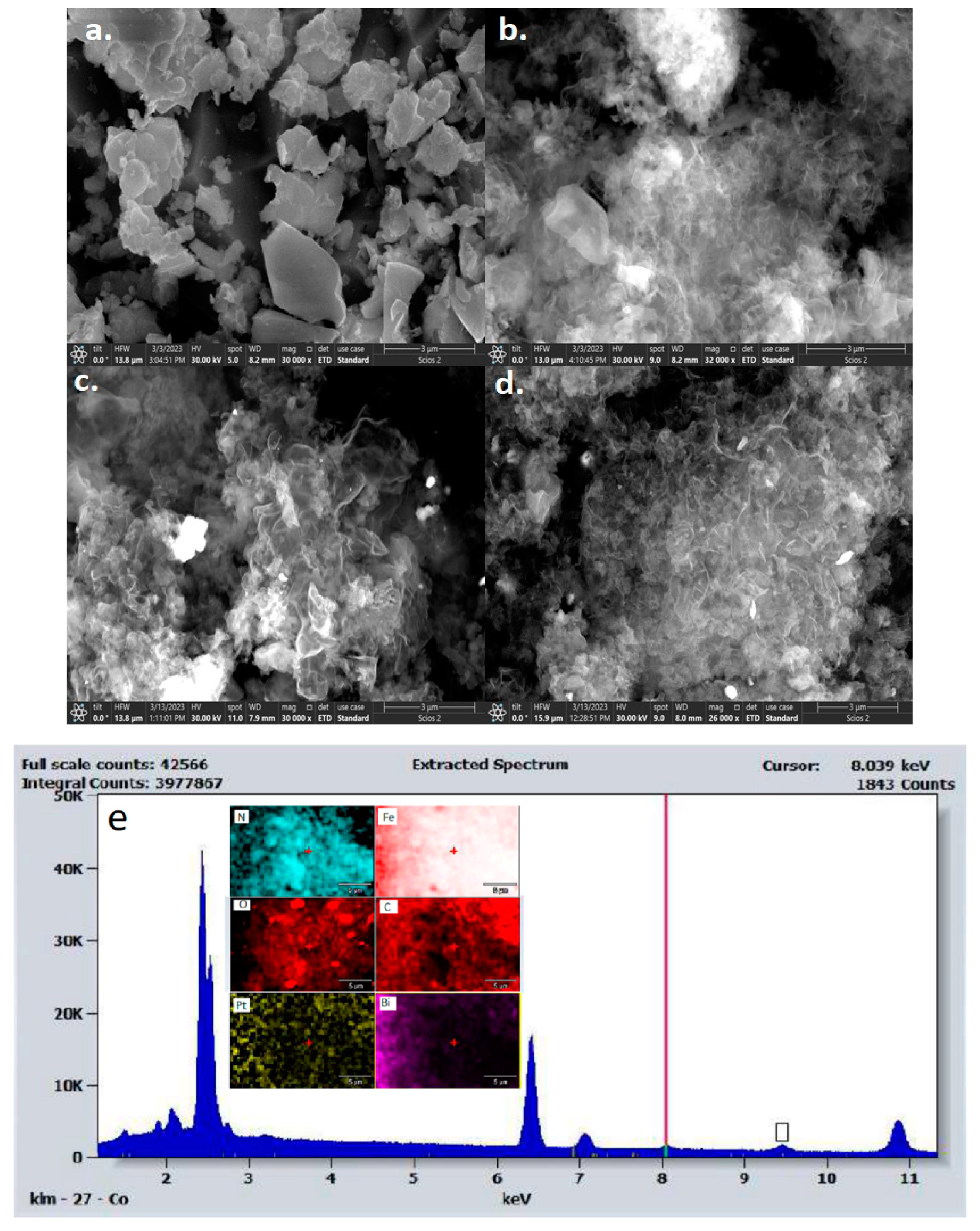This screenshot has width=980, height=1231.
Task: Click the 'Extracted Spectrum' title
Action: [490, 764]
